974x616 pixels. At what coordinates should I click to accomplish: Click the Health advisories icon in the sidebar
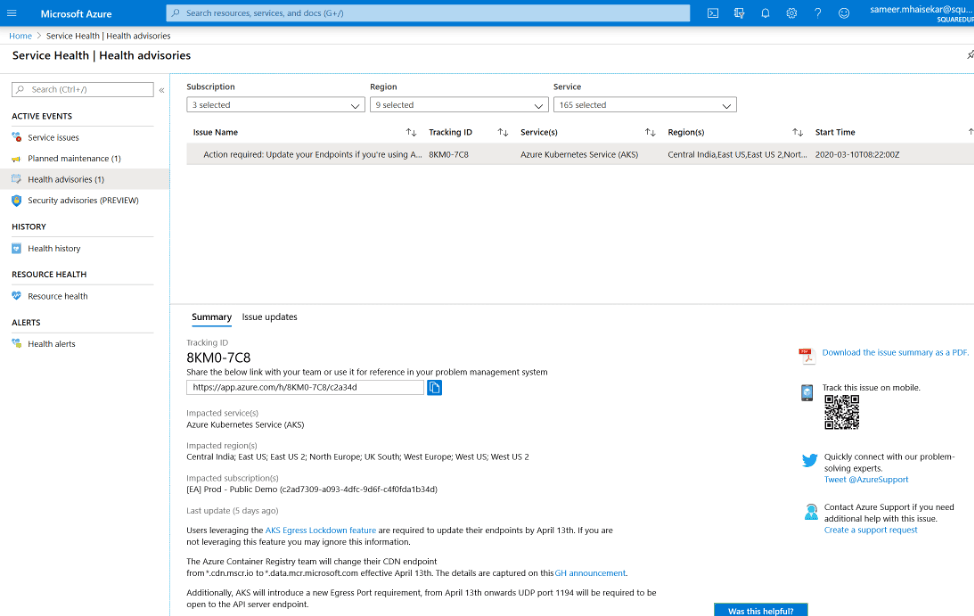[17, 179]
